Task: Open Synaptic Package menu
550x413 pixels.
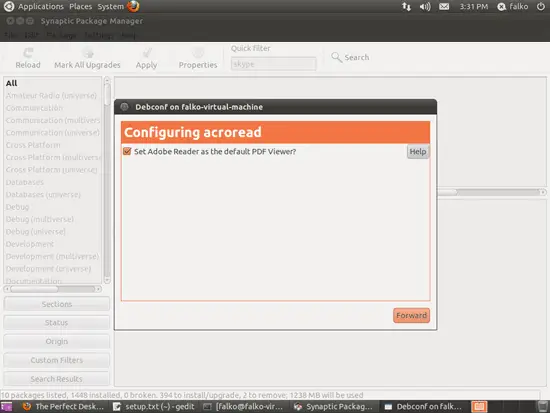Action: (x=61, y=35)
